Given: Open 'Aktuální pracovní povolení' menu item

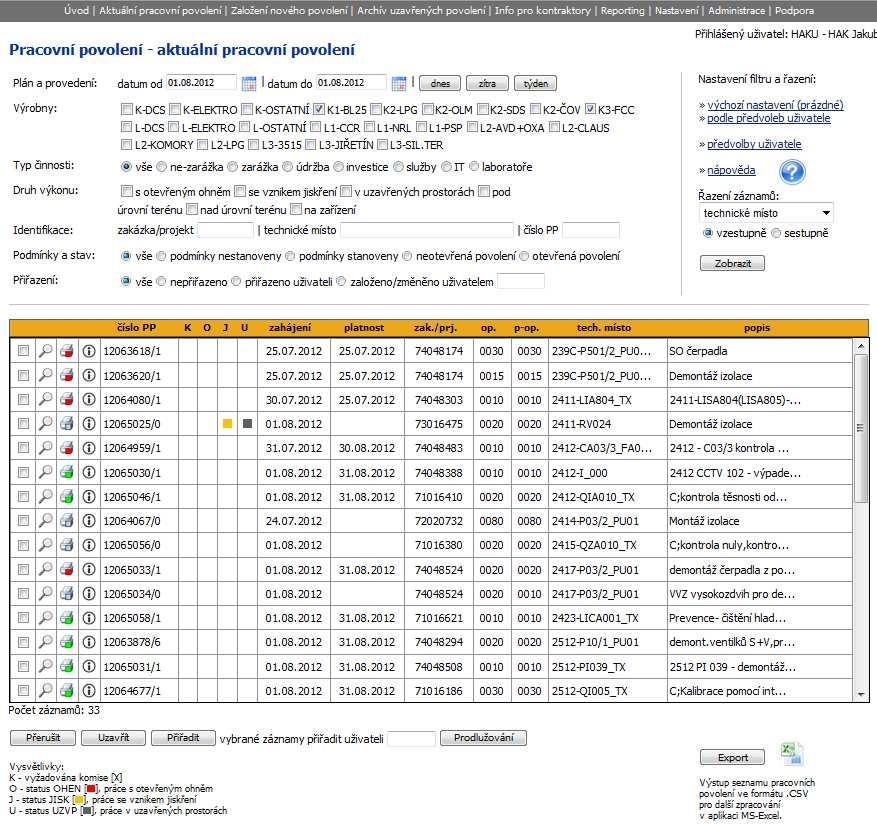Looking at the screenshot, I should tap(160, 11).
